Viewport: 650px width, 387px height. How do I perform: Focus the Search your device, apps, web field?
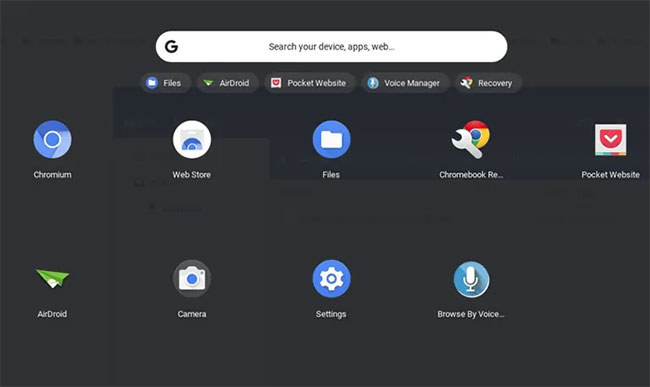[331, 46]
